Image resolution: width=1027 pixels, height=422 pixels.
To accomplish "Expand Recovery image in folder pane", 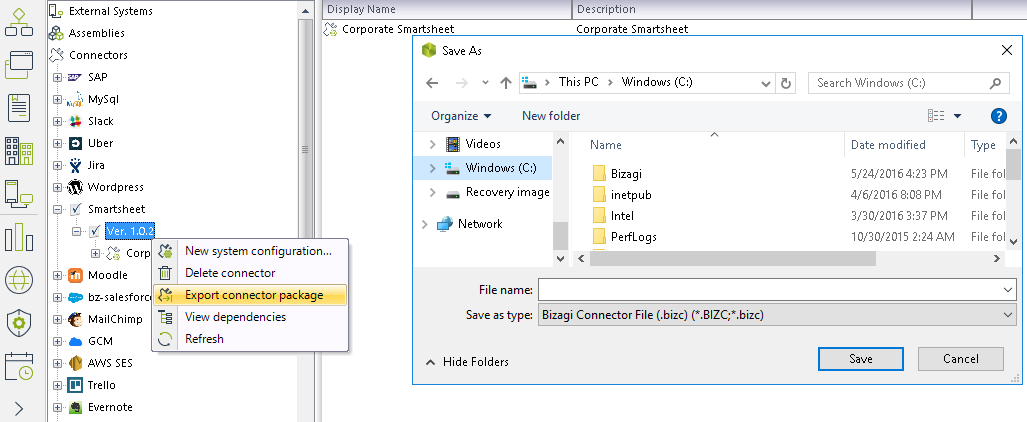I will click(x=432, y=193).
